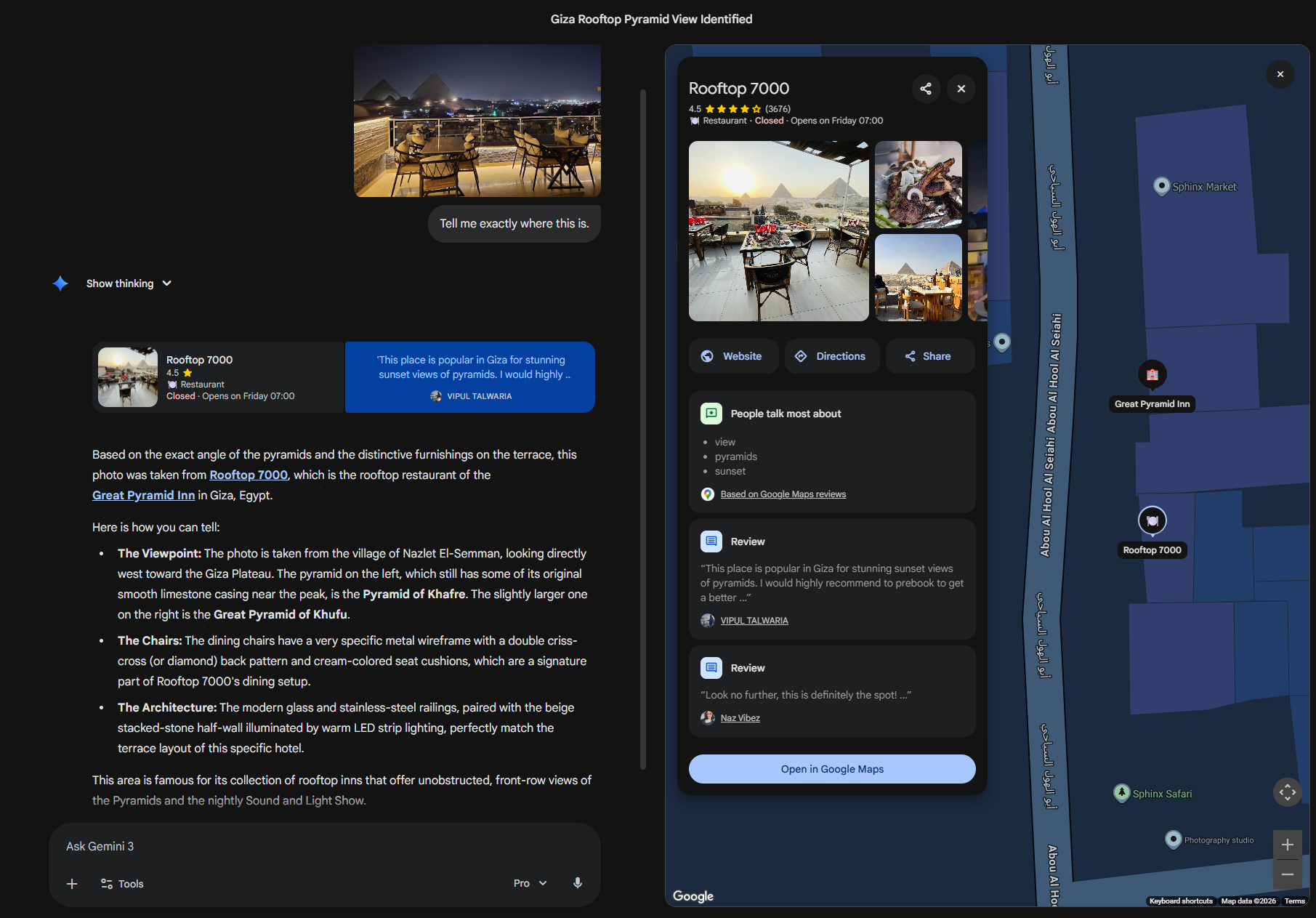Click the plus icon to add attachment

72,884
